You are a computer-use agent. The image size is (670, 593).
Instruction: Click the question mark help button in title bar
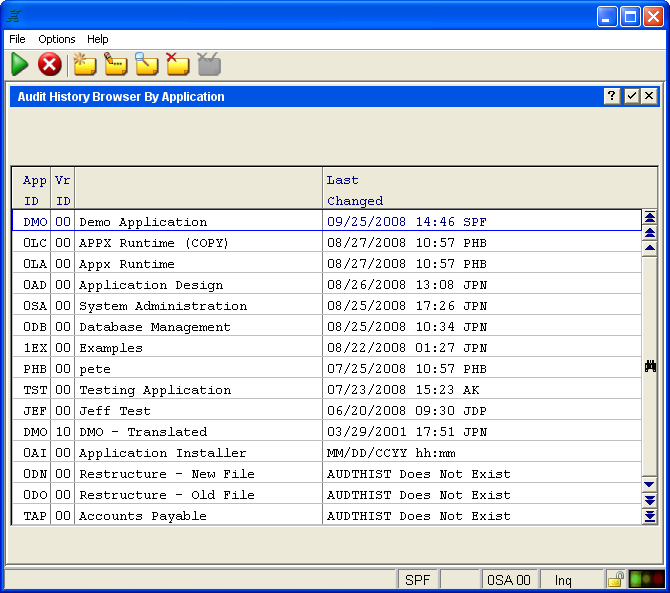click(612, 96)
